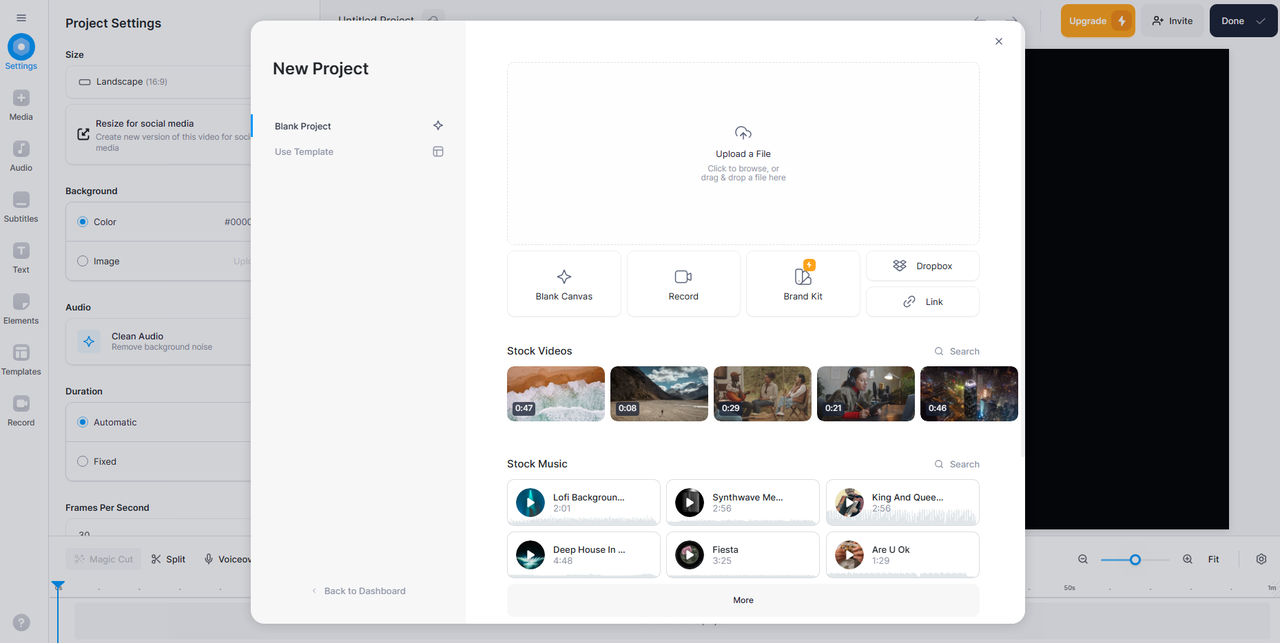Go Back to Dashboard
Screen dimensions: 1280x643
click(358, 591)
